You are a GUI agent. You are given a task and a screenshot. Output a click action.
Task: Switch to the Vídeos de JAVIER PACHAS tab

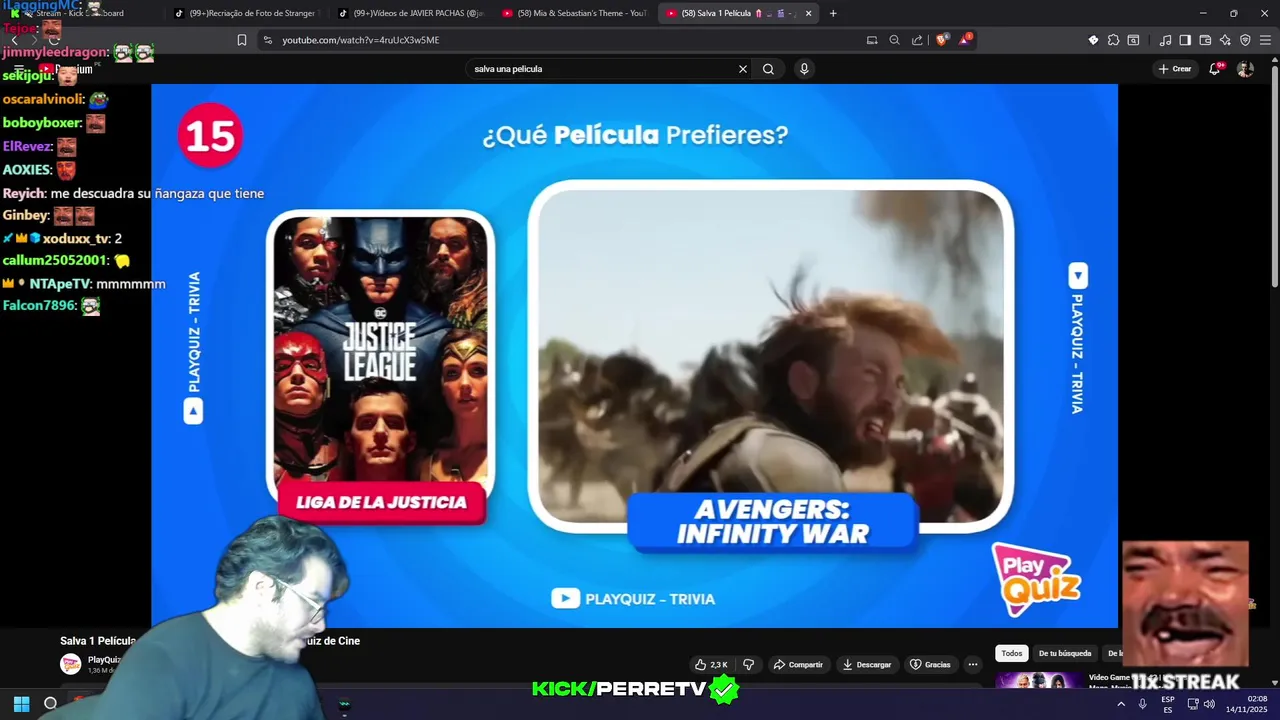point(410,13)
